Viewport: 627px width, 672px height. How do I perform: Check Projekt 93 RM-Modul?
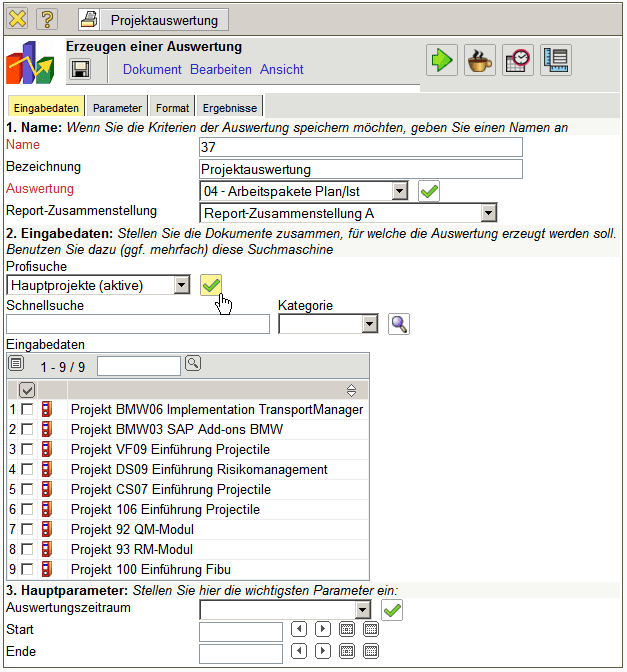(27, 549)
